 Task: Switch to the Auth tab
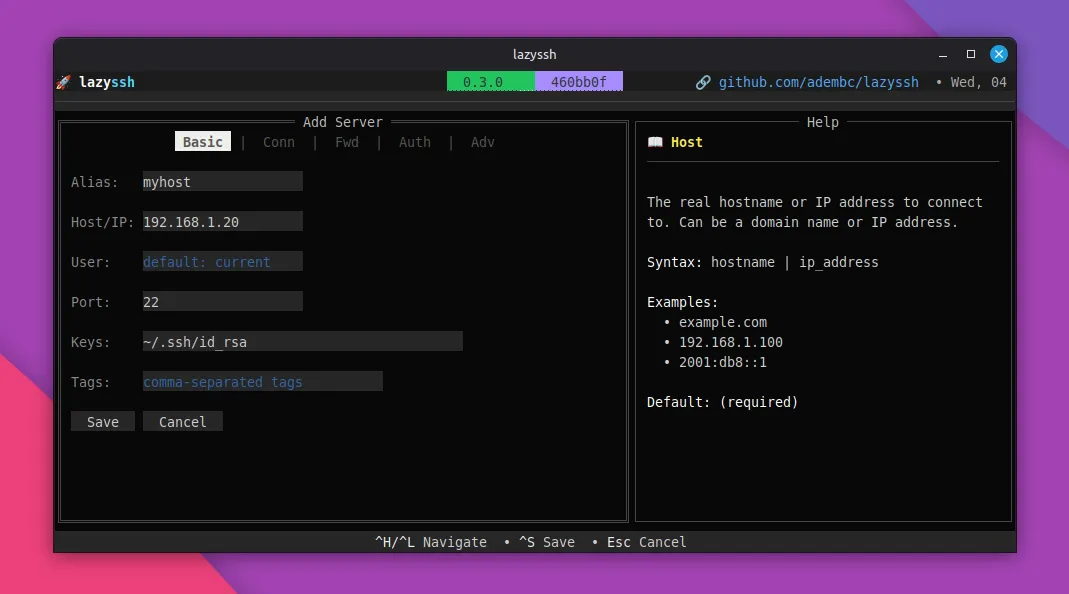pyautogui.click(x=415, y=142)
